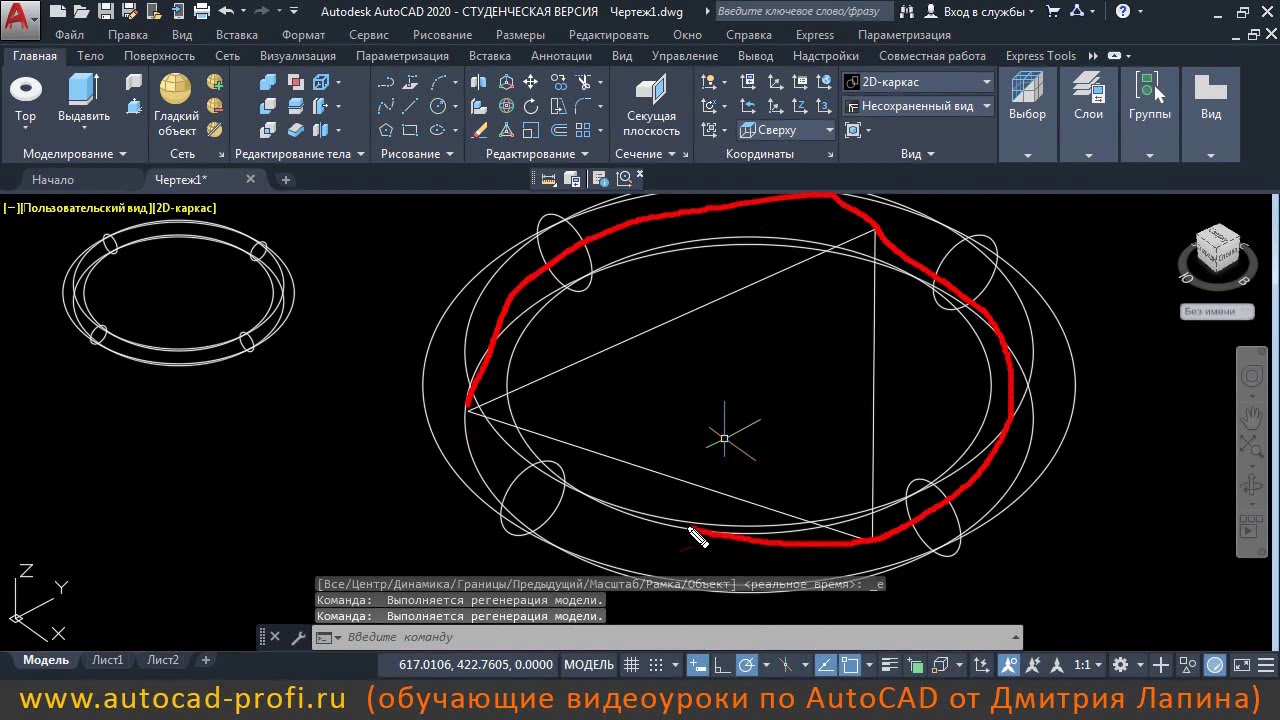Toggle ortho mode in status bar

721,665
